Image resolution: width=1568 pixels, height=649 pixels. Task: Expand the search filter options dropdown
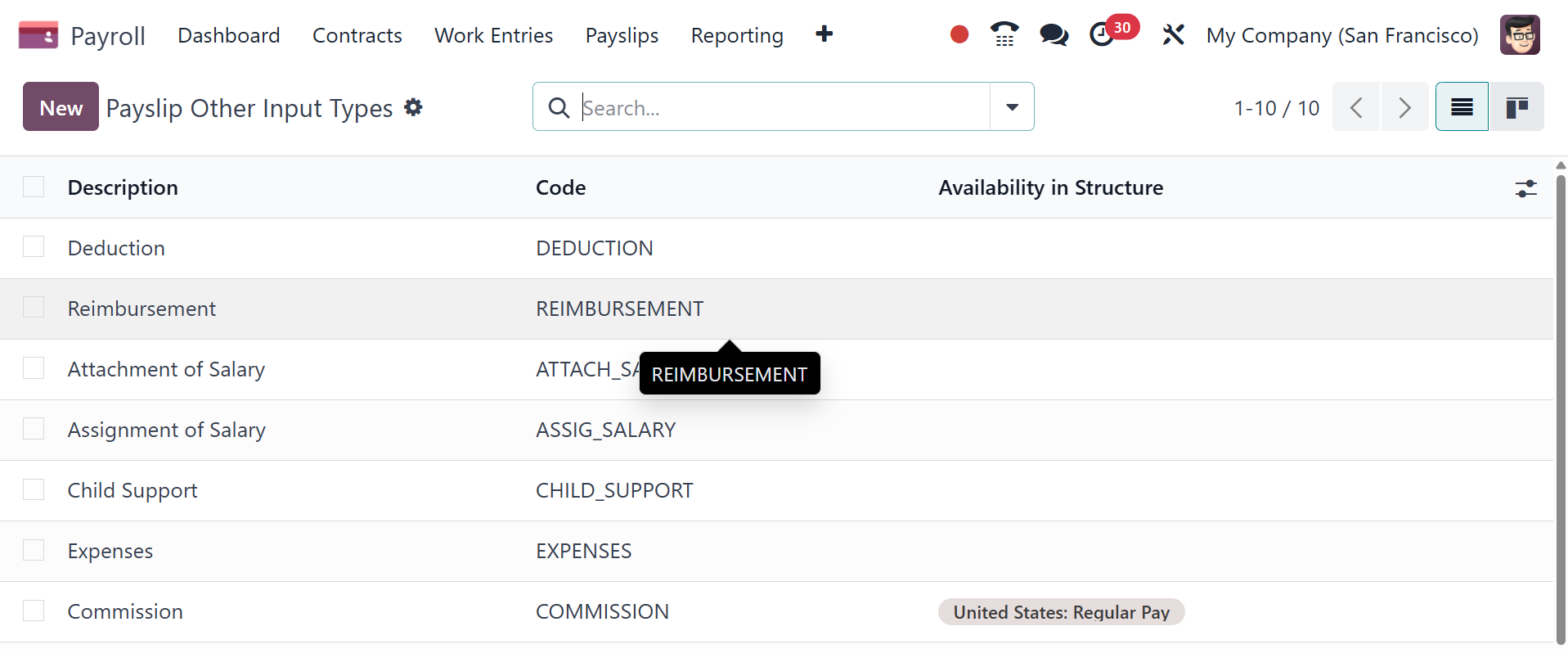pyautogui.click(x=1012, y=107)
